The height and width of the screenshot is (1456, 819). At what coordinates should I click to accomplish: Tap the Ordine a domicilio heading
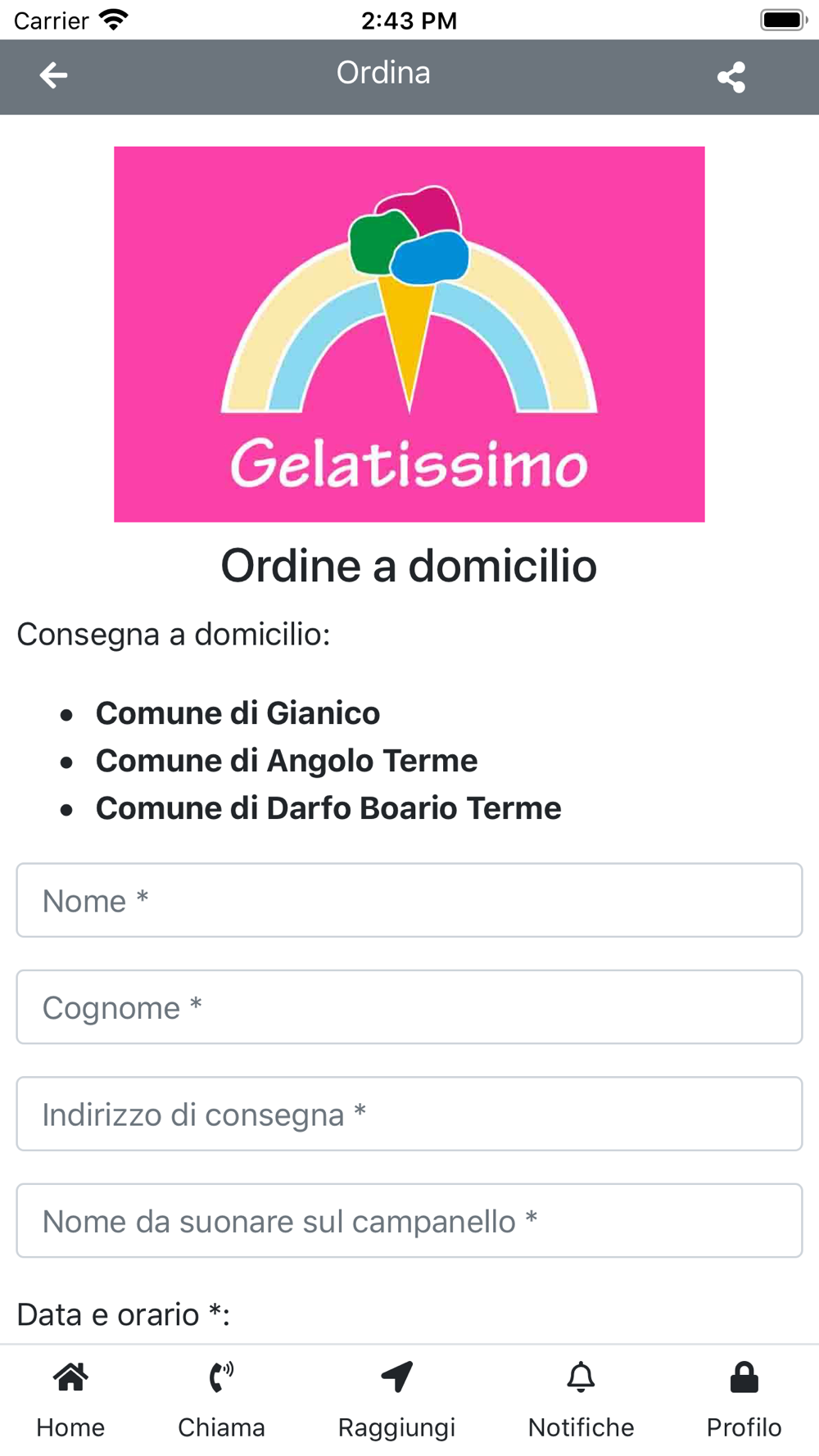pos(409,566)
